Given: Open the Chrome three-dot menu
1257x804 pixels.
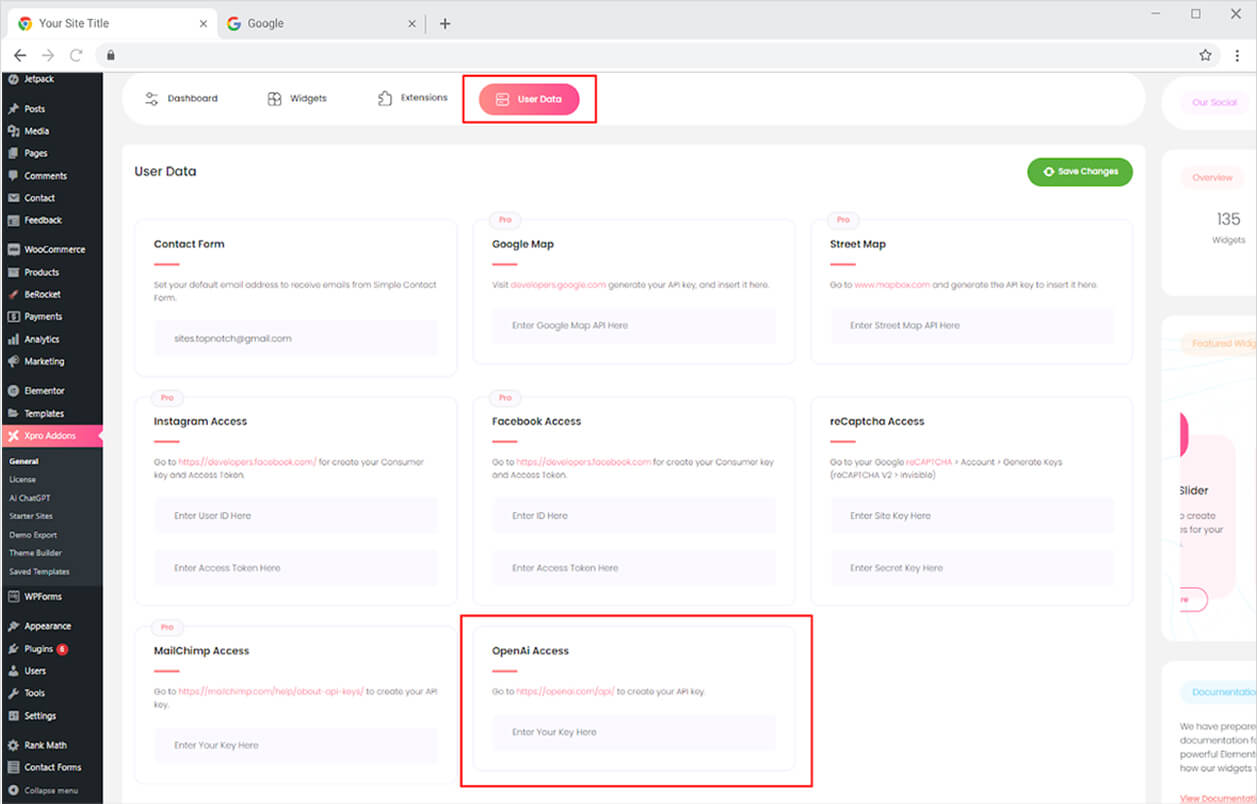Looking at the screenshot, I should point(1237,55).
